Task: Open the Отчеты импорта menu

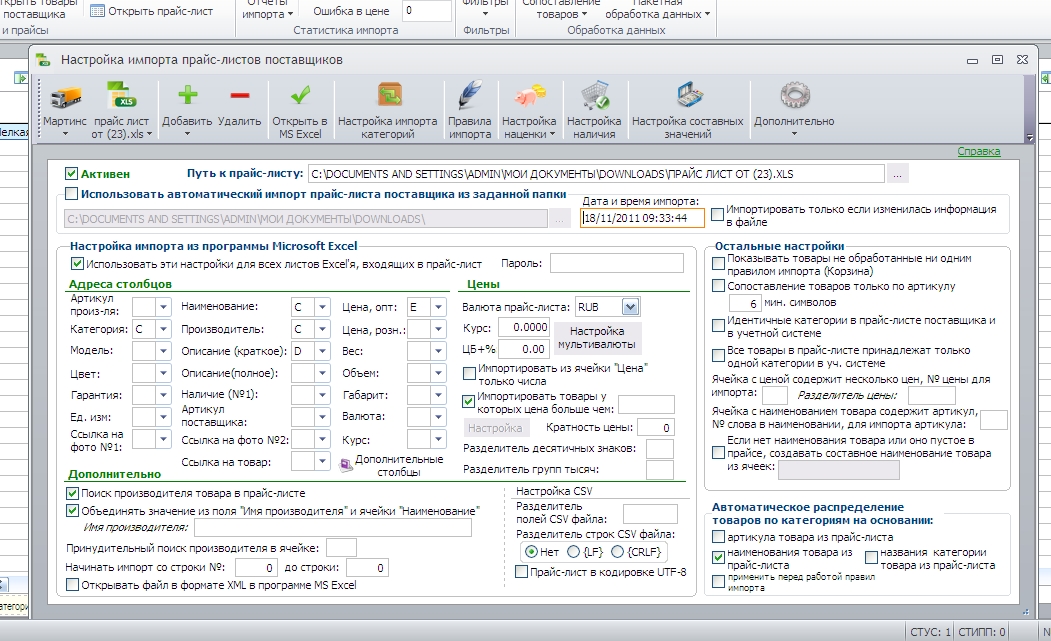Action: click(x=267, y=10)
